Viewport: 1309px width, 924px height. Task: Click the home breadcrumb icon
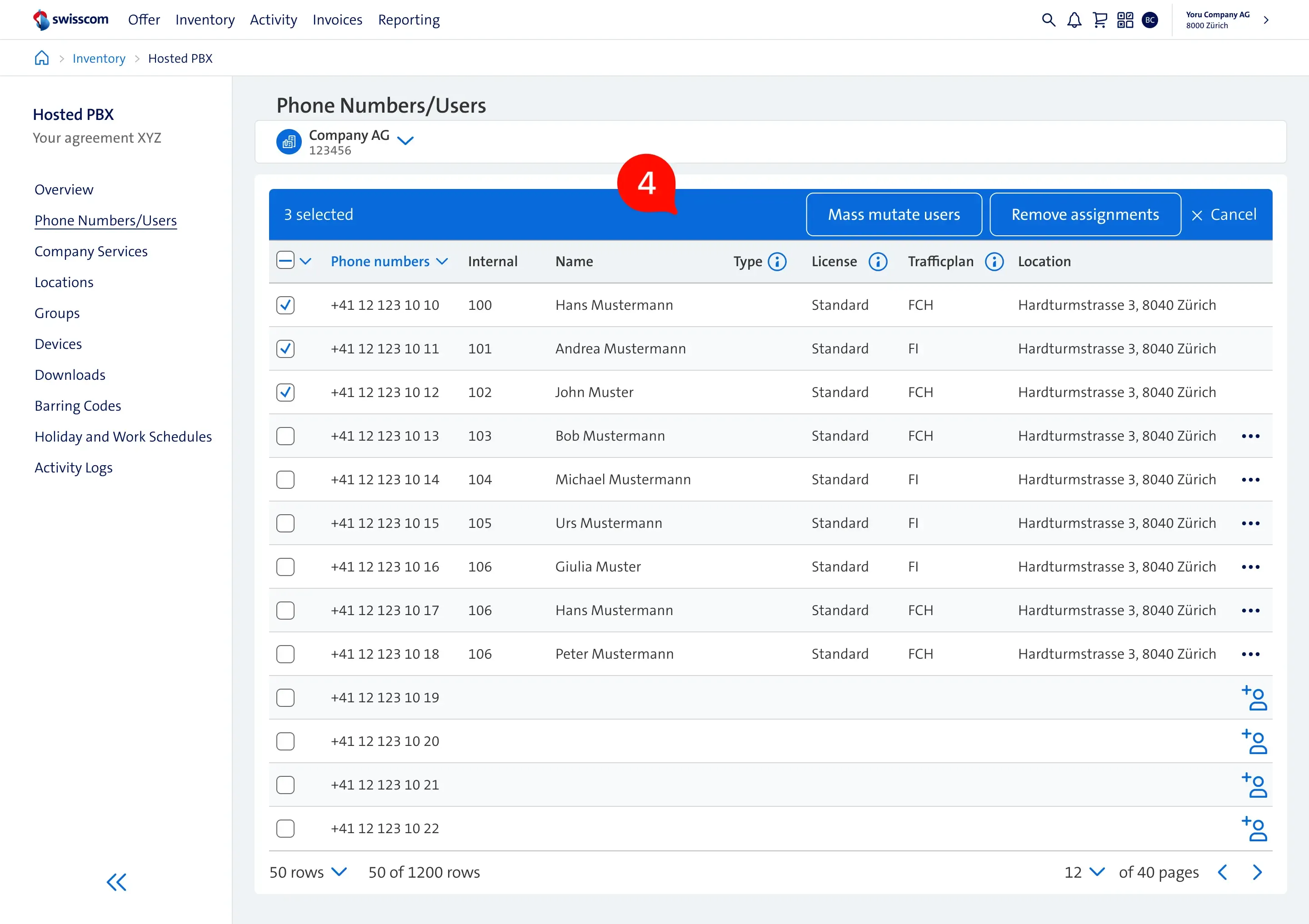42,58
